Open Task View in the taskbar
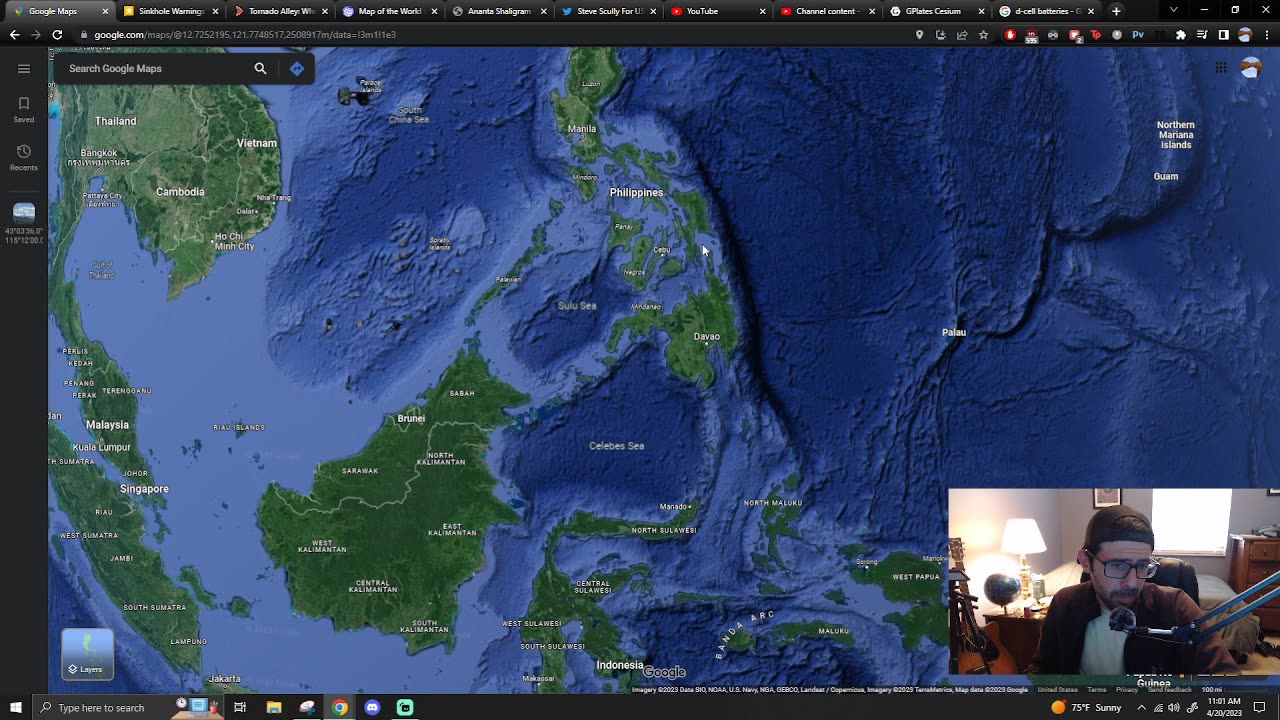The height and width of the screenshot is (720, 1280). [x=240, y=708]
